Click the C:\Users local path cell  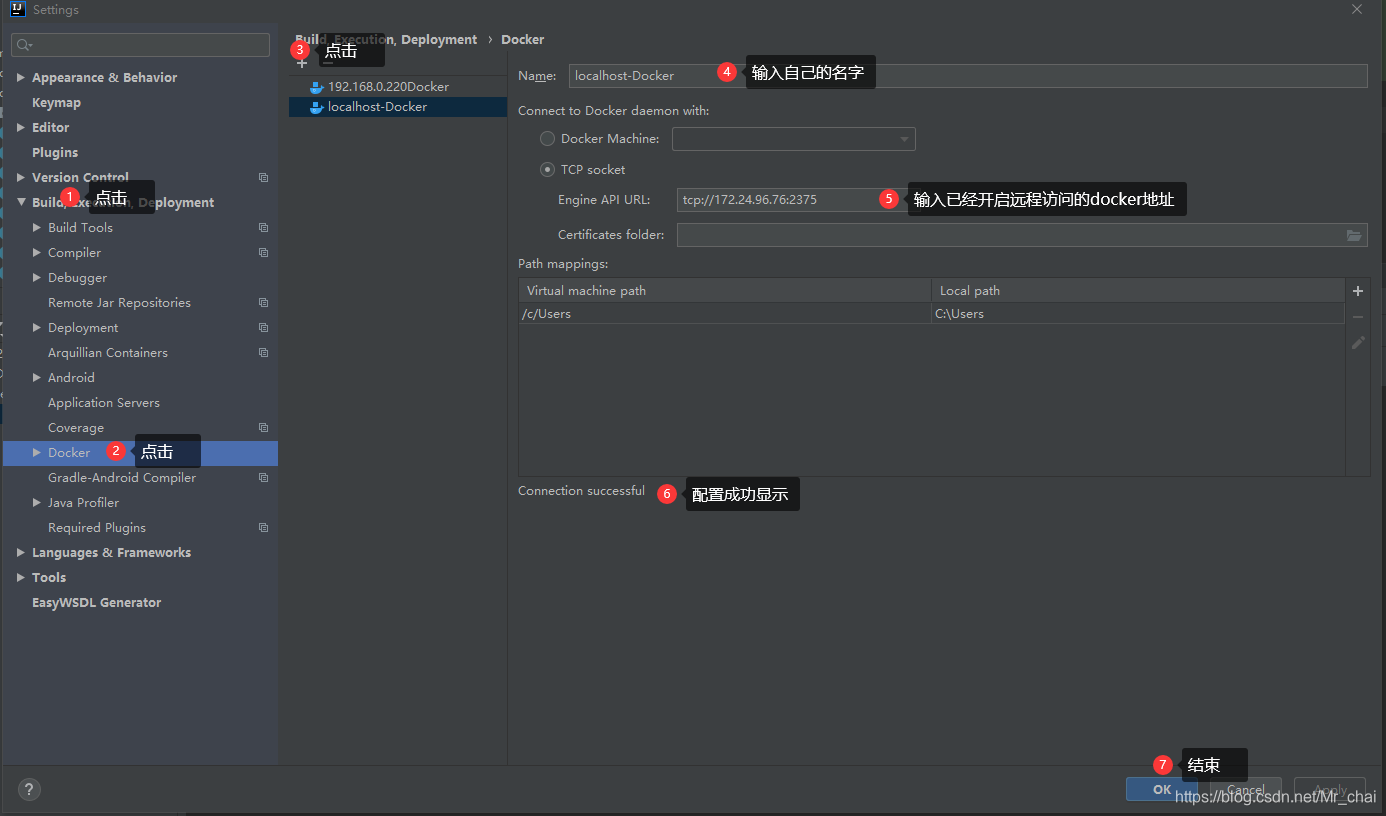coord(1138,314)
